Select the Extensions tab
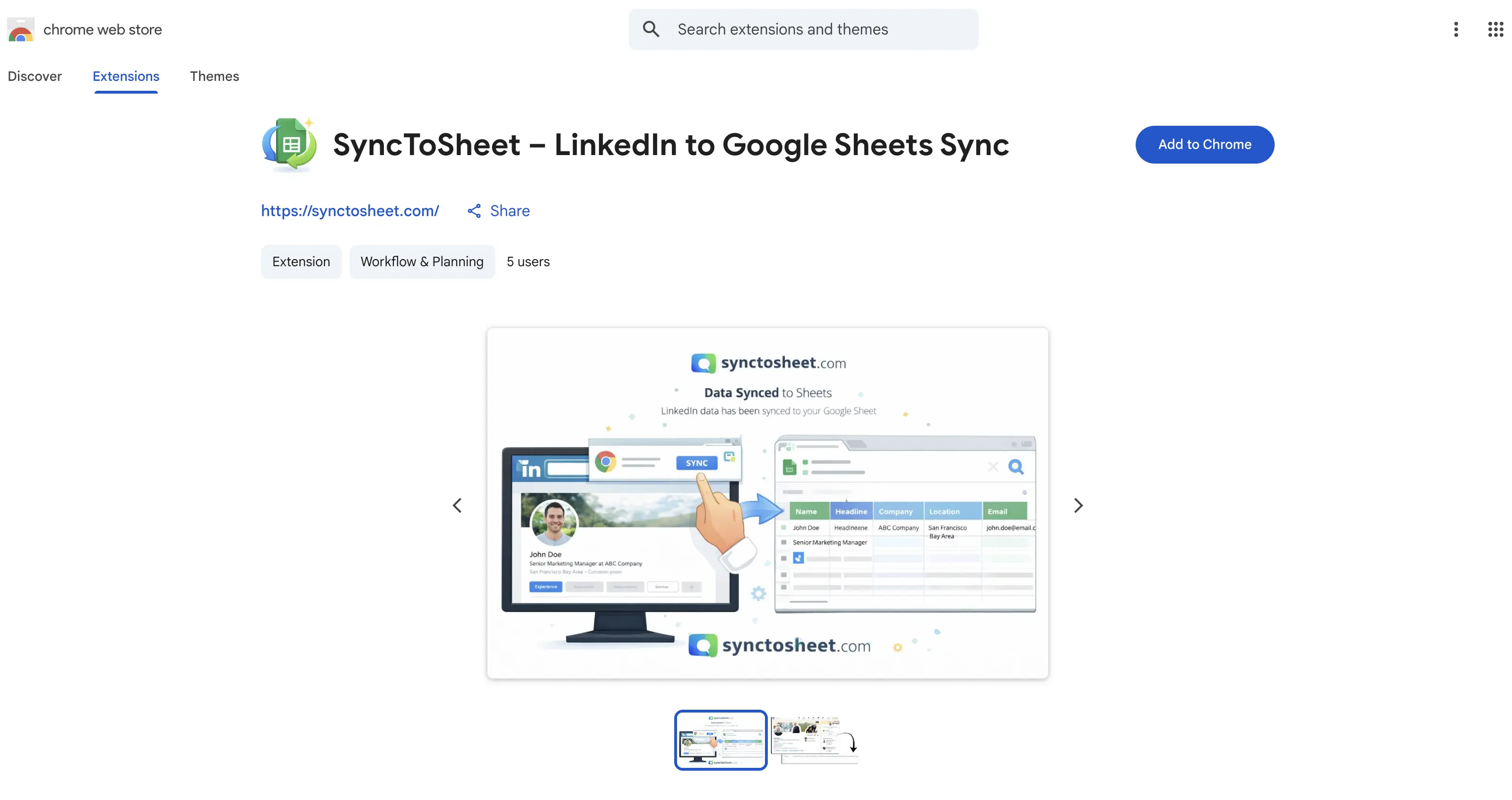Image resolution: width=1512 pixels, height=800 pixels. pyautogui.click(x=126, y=76)
